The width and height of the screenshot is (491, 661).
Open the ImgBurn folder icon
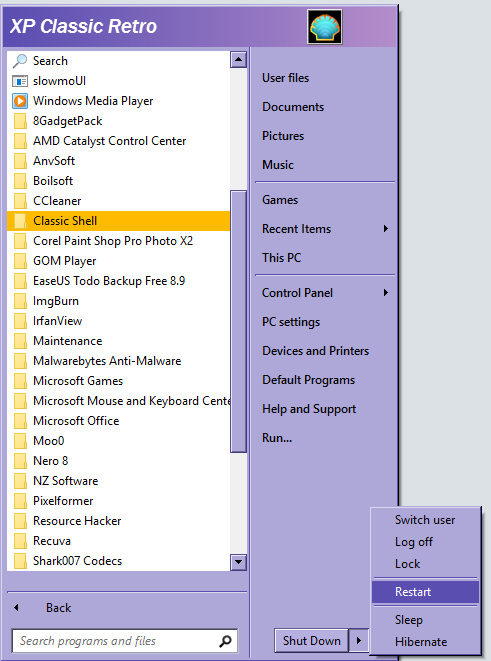point(20,301)
